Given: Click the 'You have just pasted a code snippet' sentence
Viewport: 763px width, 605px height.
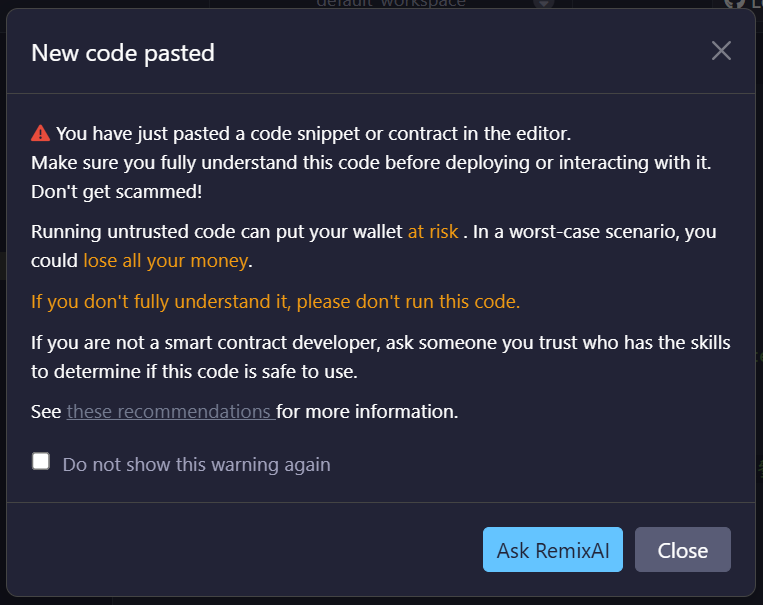Looking at the screenshot, I should click(x=313, y=133).
